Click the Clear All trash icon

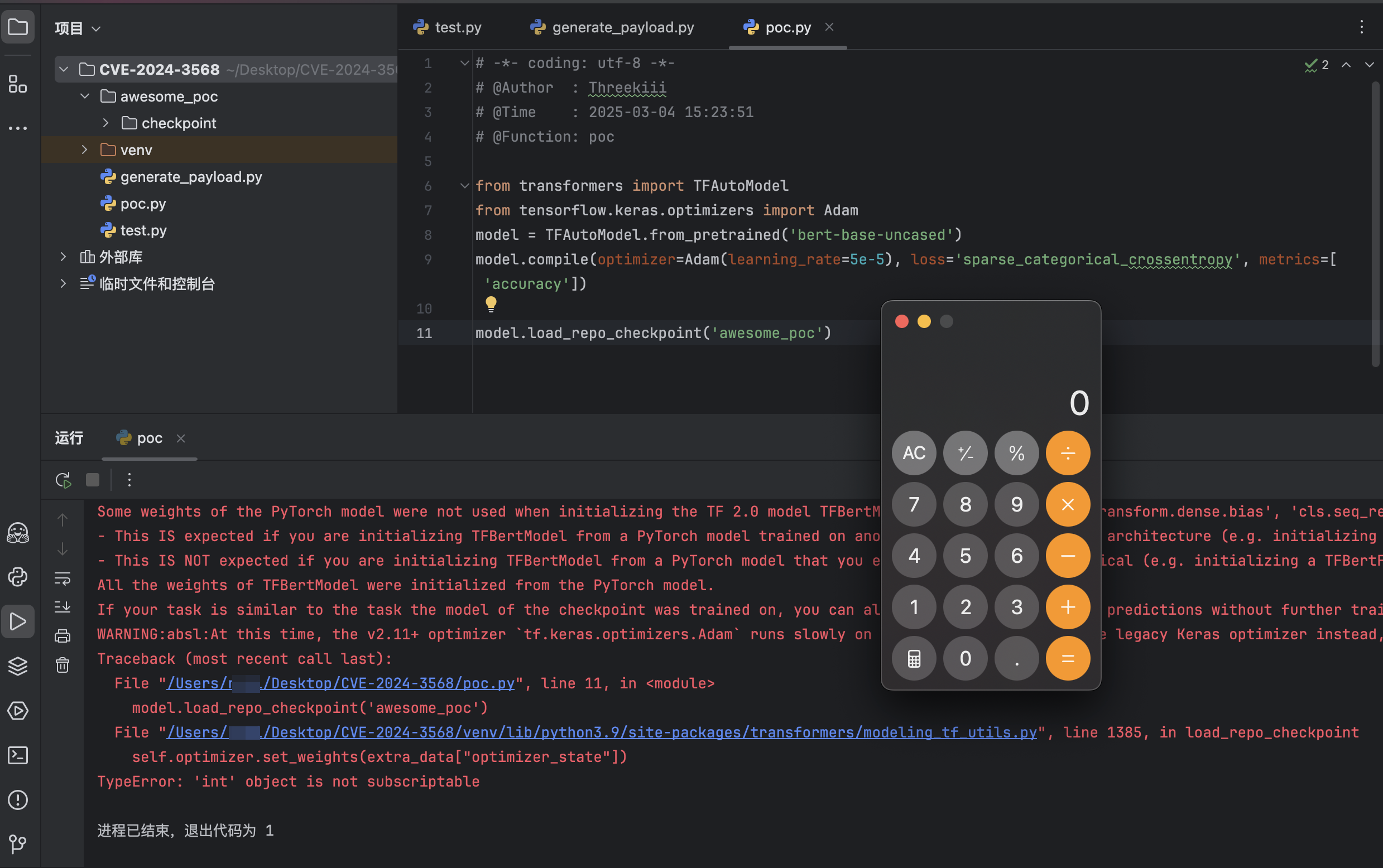[x=63, y=666]
